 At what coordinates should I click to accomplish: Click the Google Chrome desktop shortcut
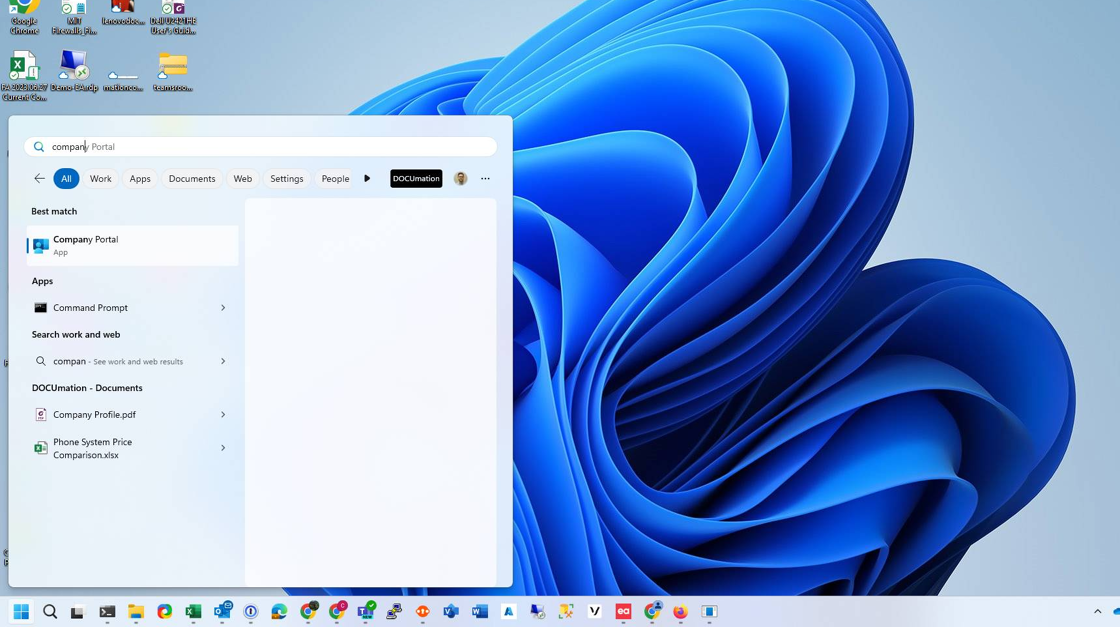coord(24,17)
